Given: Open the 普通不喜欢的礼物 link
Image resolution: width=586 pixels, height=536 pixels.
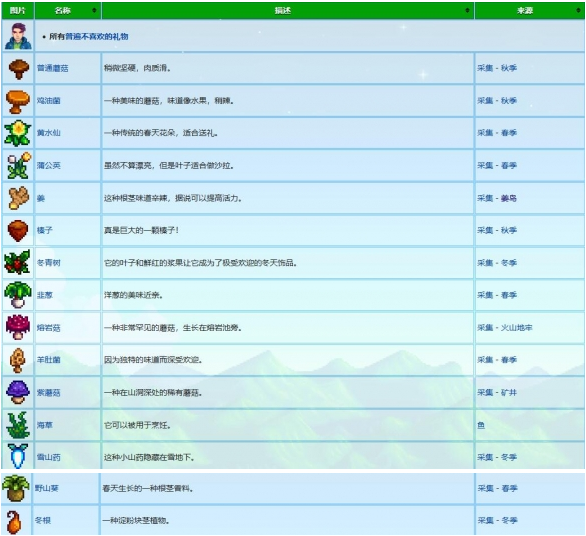Looking at the screenshot, I should (x=97, y=36).
